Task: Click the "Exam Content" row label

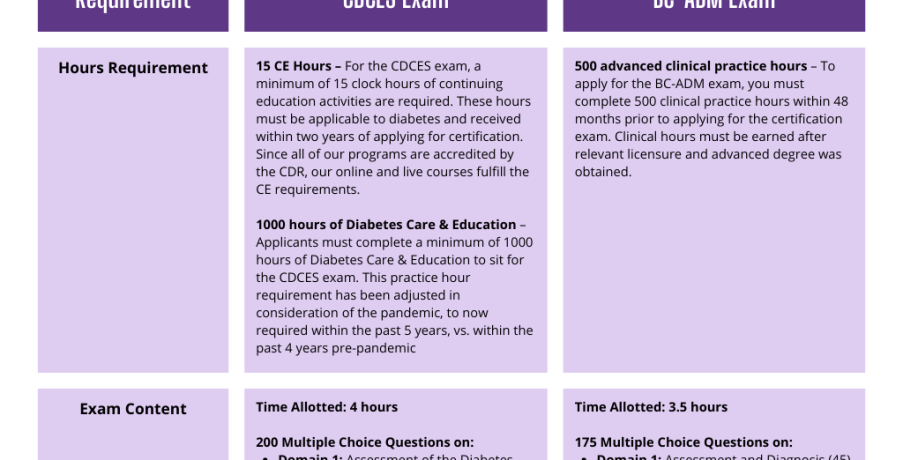Action: click(x=133, y=409)
